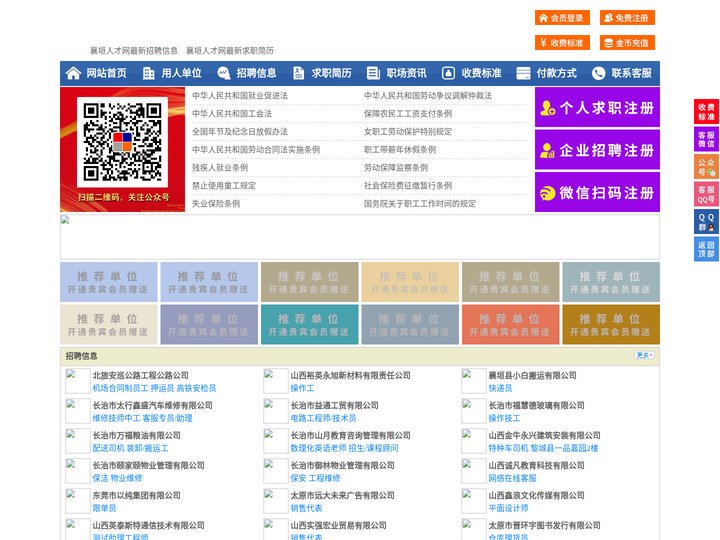720x540 pixels.
Task: Click the news icon beside 职场资讯
Action: [373, 73]
